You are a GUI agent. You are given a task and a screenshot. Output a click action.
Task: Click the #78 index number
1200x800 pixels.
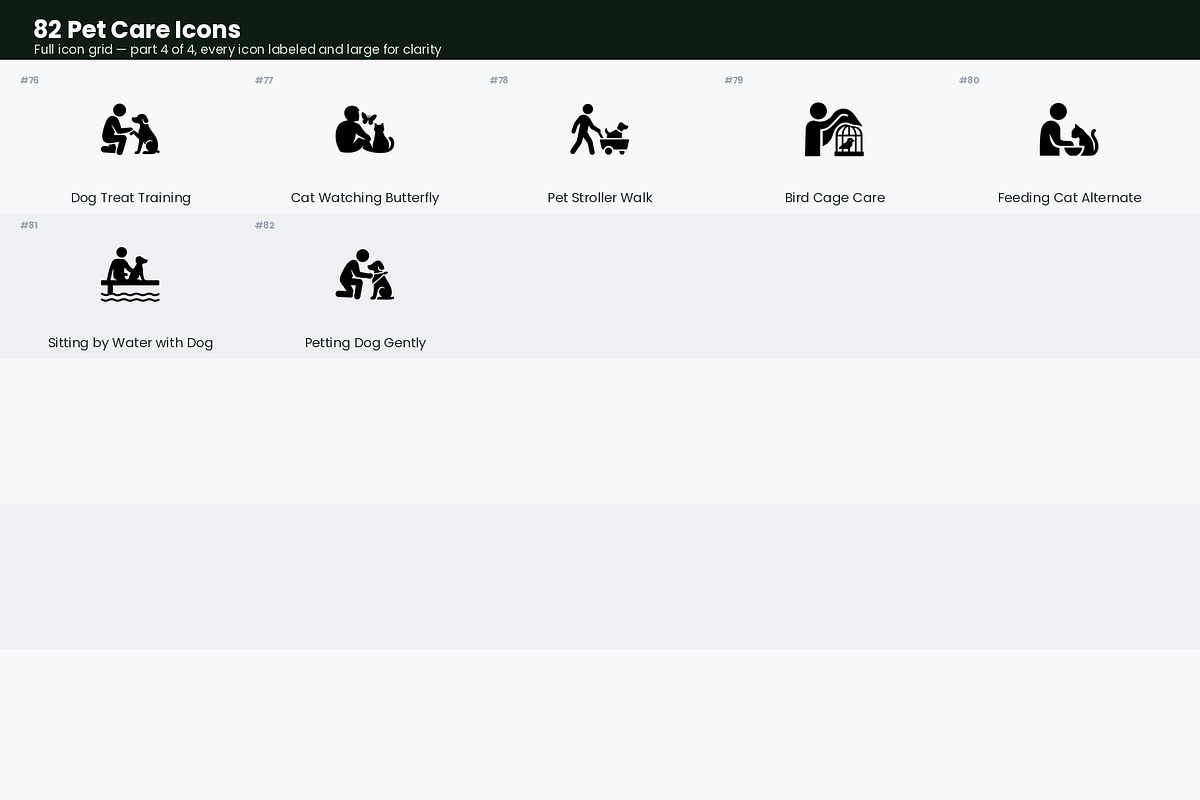click(499, 80)
